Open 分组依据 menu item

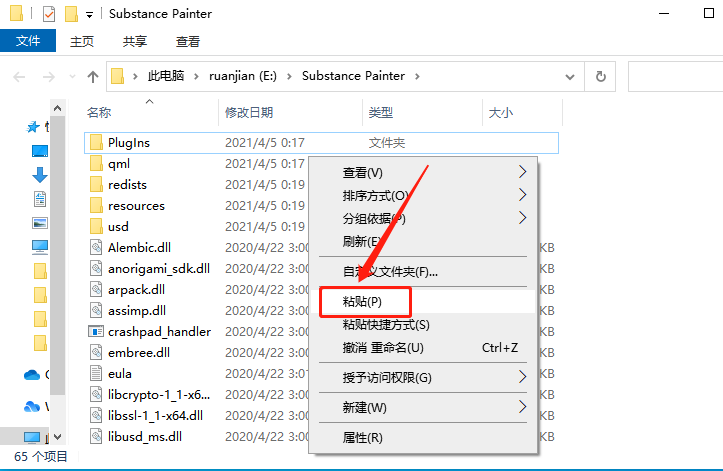click(423, 218)
